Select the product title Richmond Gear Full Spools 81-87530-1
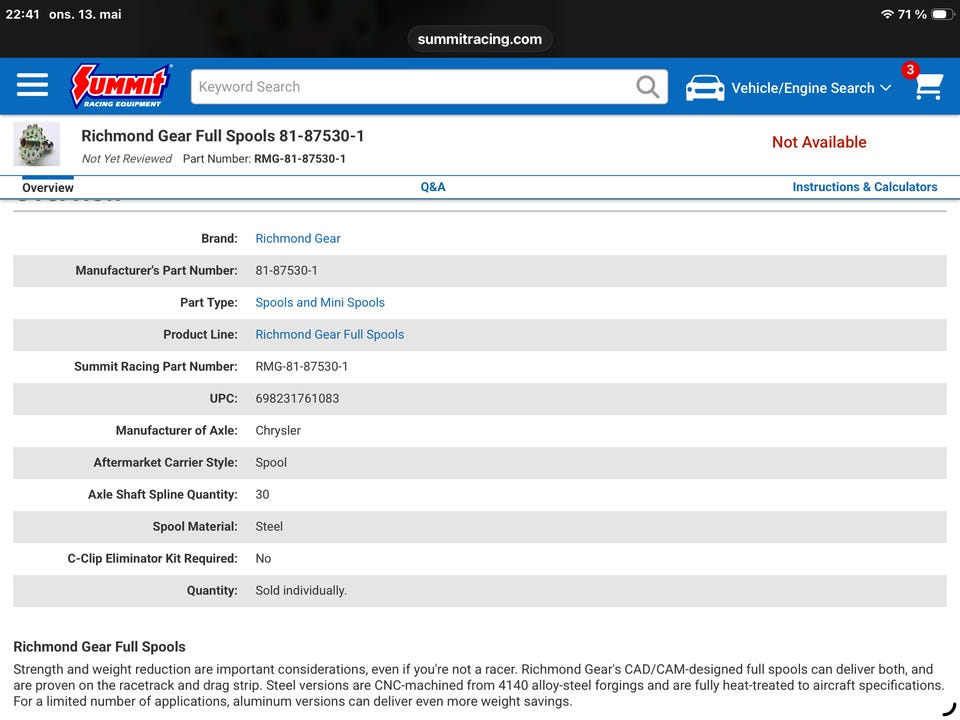 [x=222, y=136]
